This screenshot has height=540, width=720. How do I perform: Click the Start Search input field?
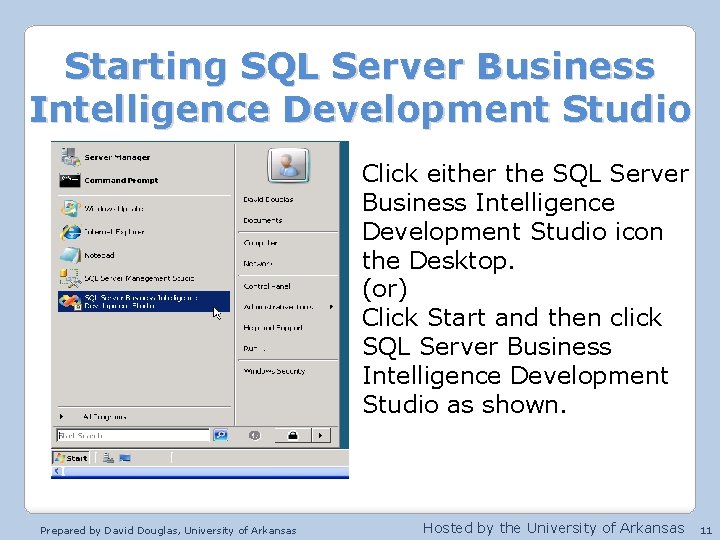pyautogui.click(x=133, y=435)
